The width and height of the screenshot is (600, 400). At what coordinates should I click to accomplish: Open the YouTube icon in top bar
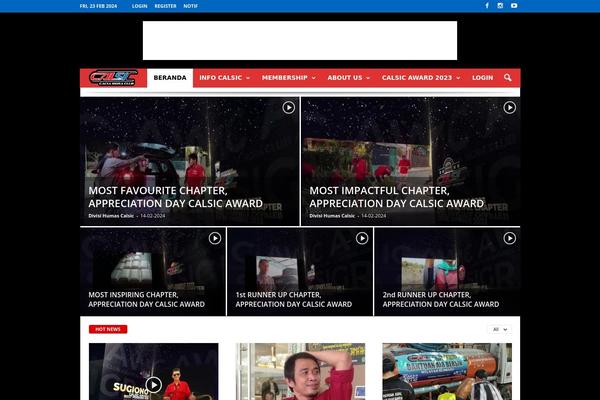514,6
